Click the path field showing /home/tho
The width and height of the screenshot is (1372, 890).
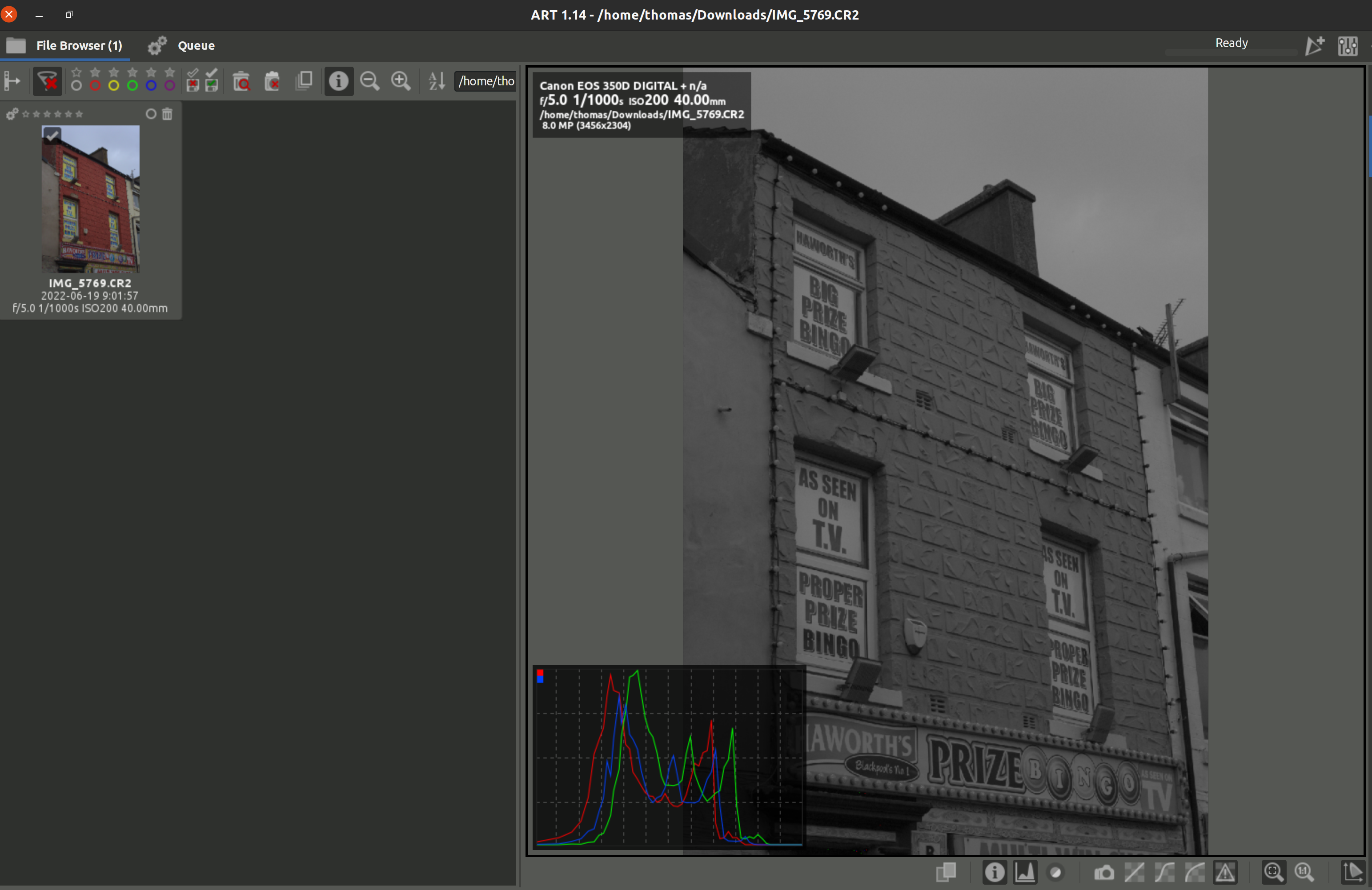[x=486, y=81]
